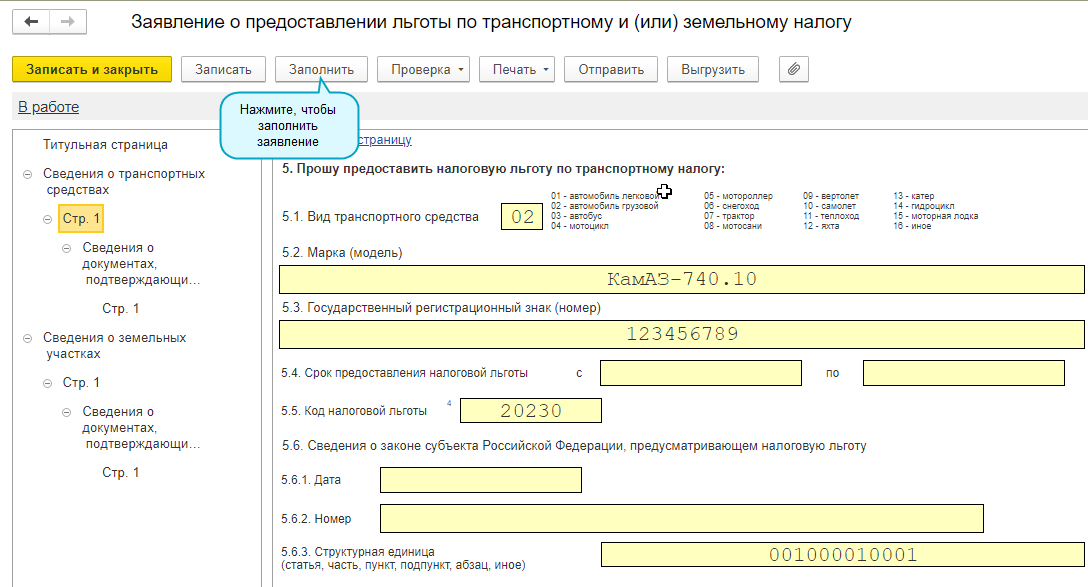Image resolution: width=1088 pixels, height=587 pixels.
Task: Click Заполнить to fill the statement
Action: tap(321, 69)
